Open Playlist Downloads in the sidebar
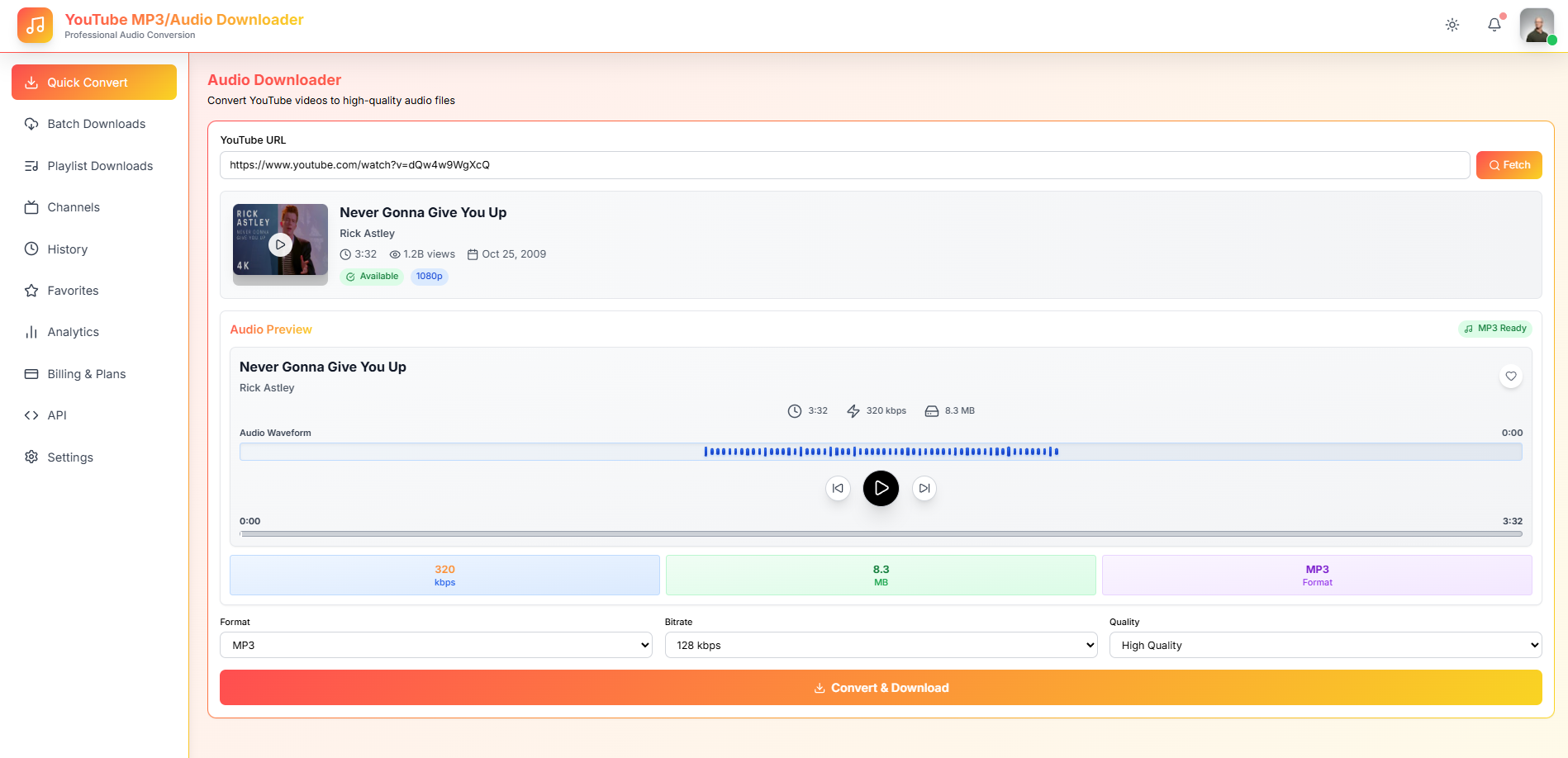Screen dimensions: 1568x758 click(99, 166)
